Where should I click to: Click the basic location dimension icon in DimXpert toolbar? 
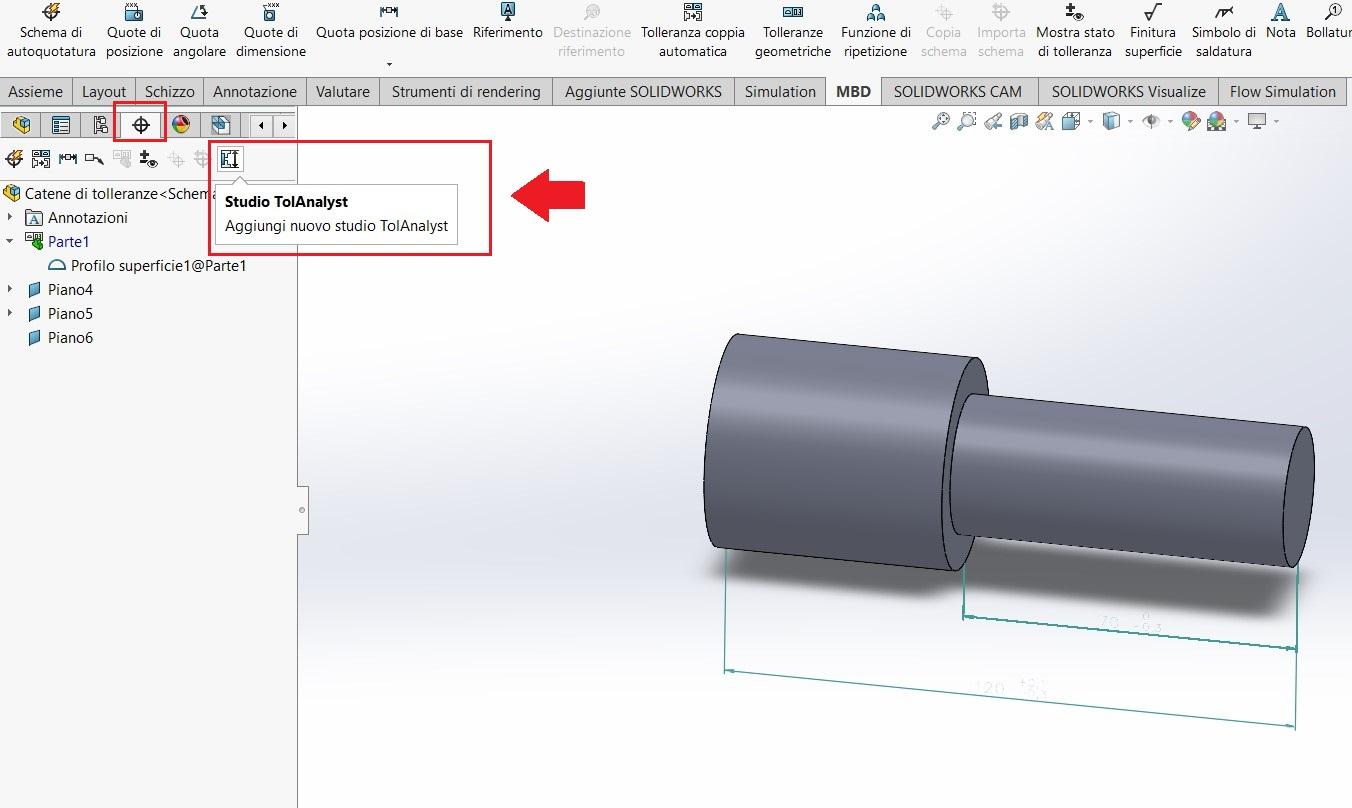coord(68,158)
